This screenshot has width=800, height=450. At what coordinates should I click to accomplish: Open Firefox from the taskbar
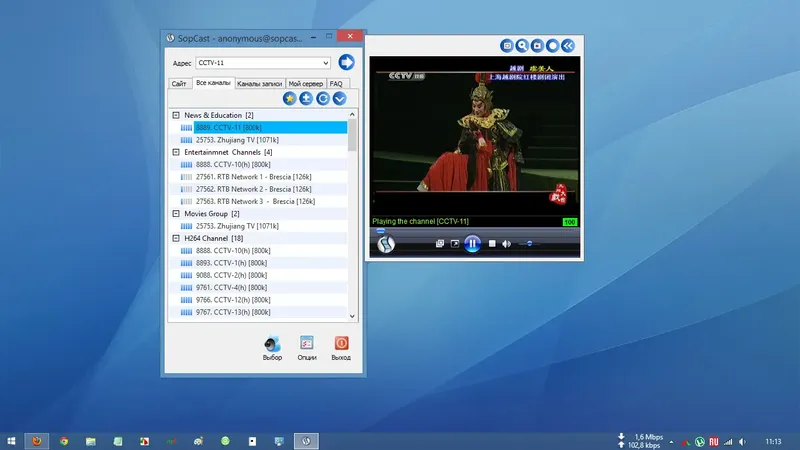pyautogui.click(x=37, y=441)
